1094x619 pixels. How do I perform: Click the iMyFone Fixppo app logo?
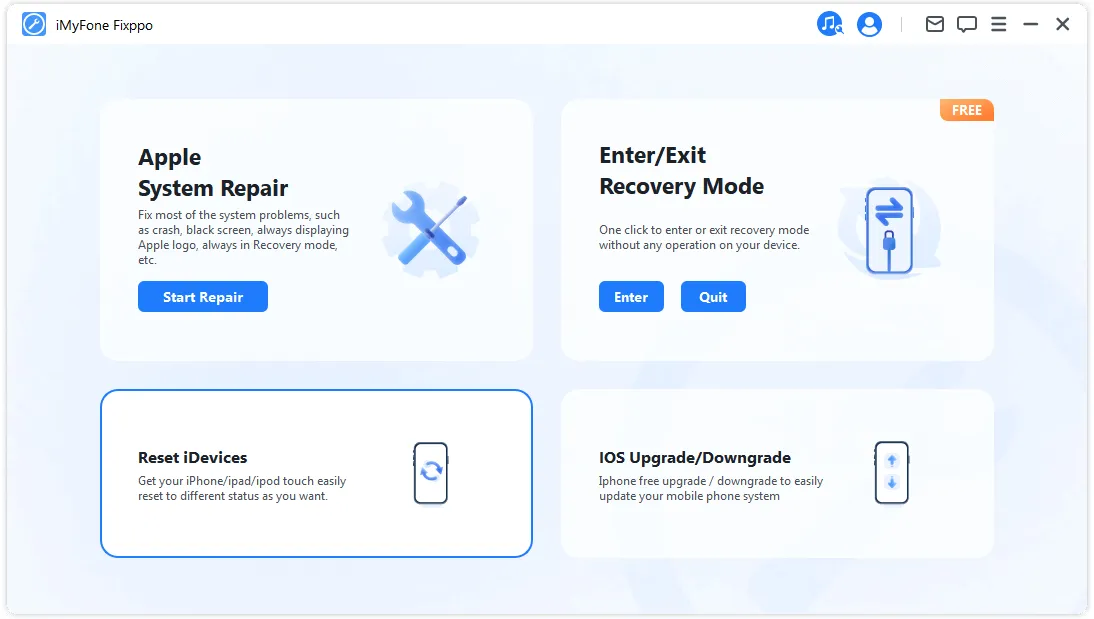click(x=33, y=24)
